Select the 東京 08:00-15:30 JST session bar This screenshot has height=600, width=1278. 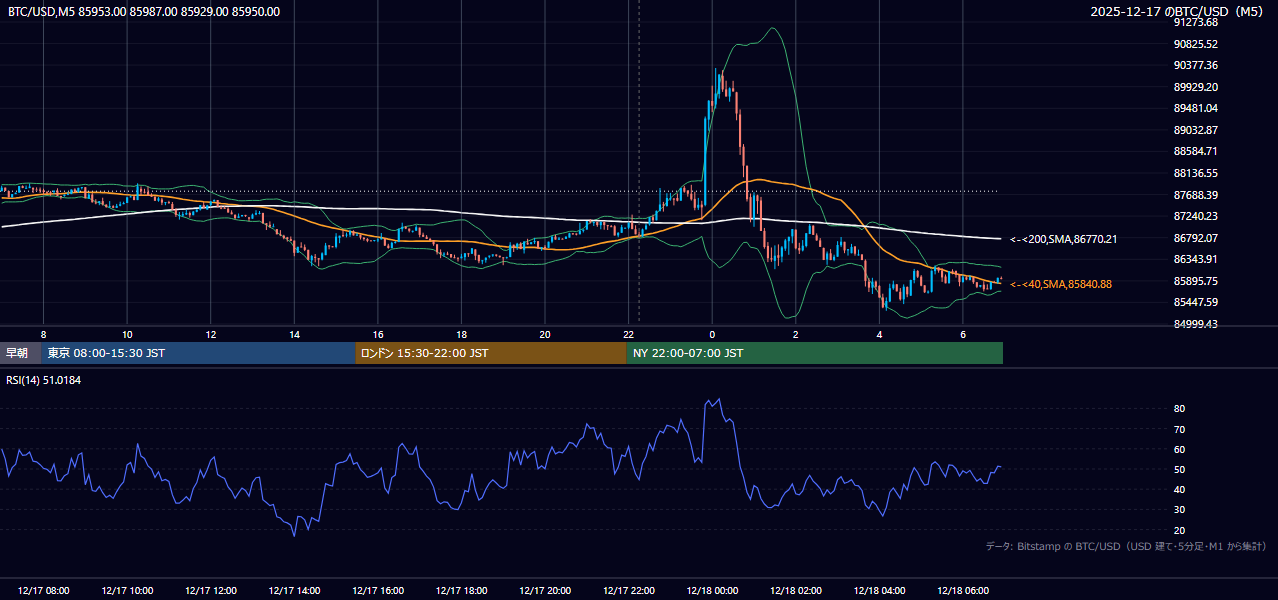pyautogui.click(x=198, y=353)
